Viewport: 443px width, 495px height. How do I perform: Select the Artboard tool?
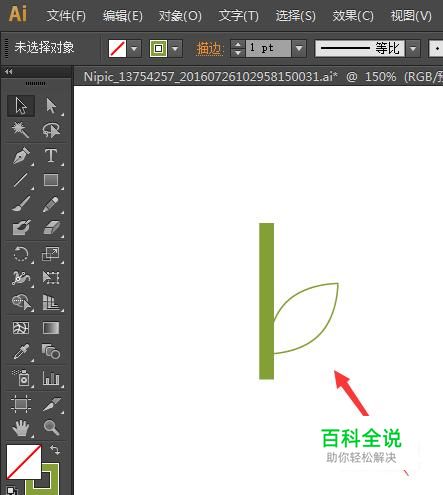[21, 404]
